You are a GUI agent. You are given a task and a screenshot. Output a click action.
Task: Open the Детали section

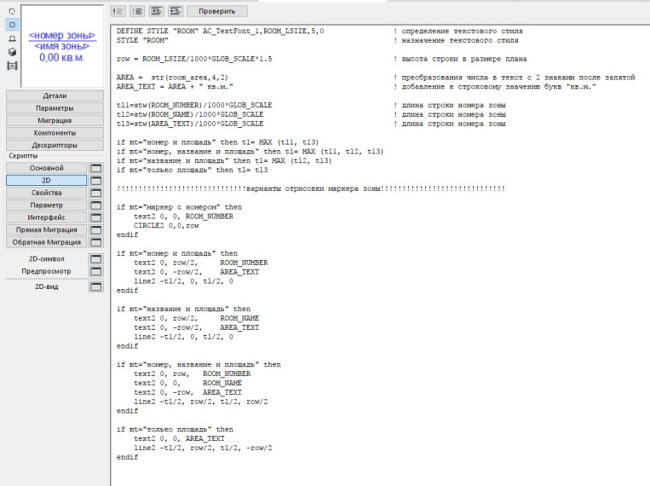point(54,95)
